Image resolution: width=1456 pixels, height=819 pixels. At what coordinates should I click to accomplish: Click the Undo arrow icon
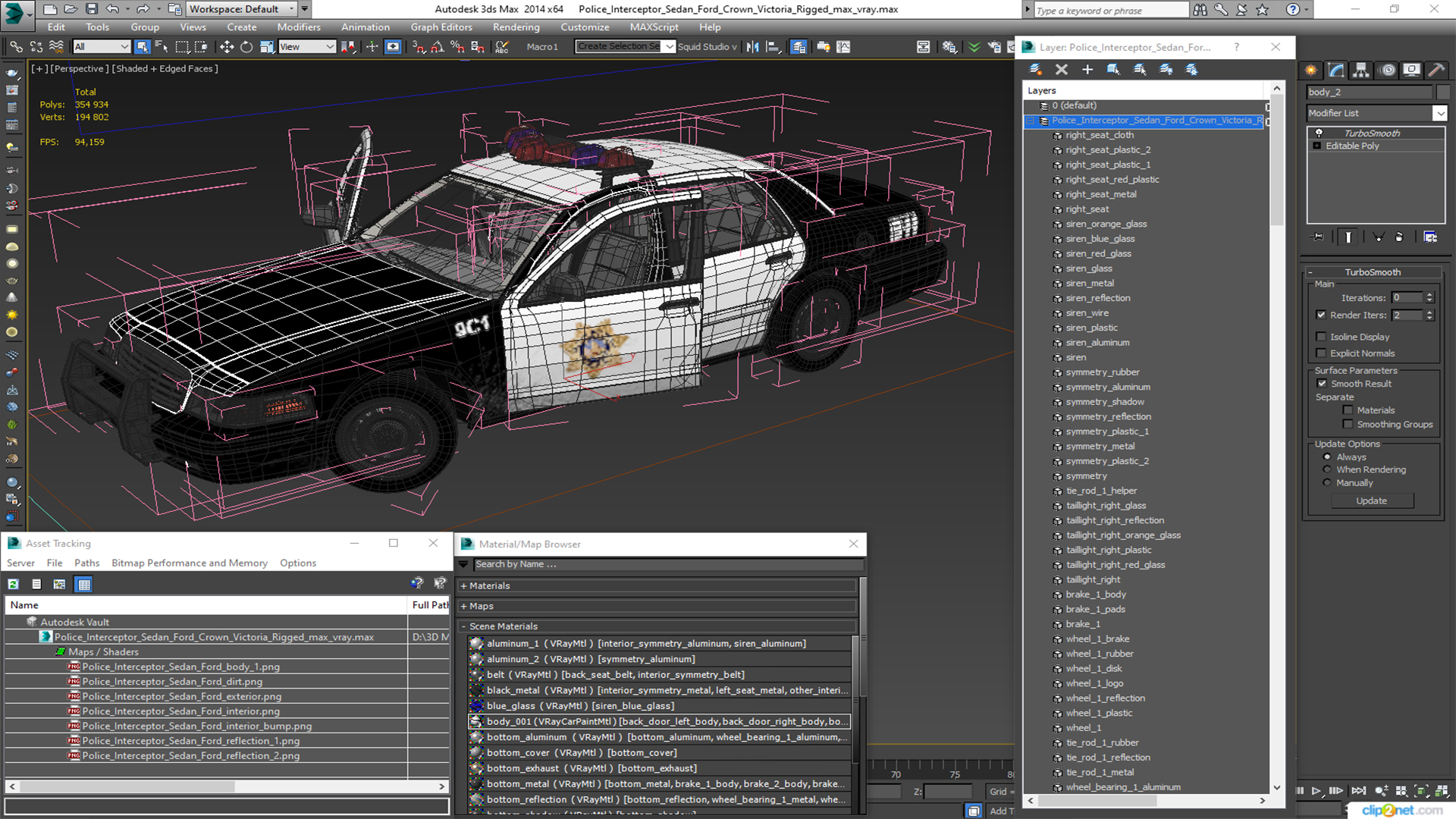click(x=112, y=9)
